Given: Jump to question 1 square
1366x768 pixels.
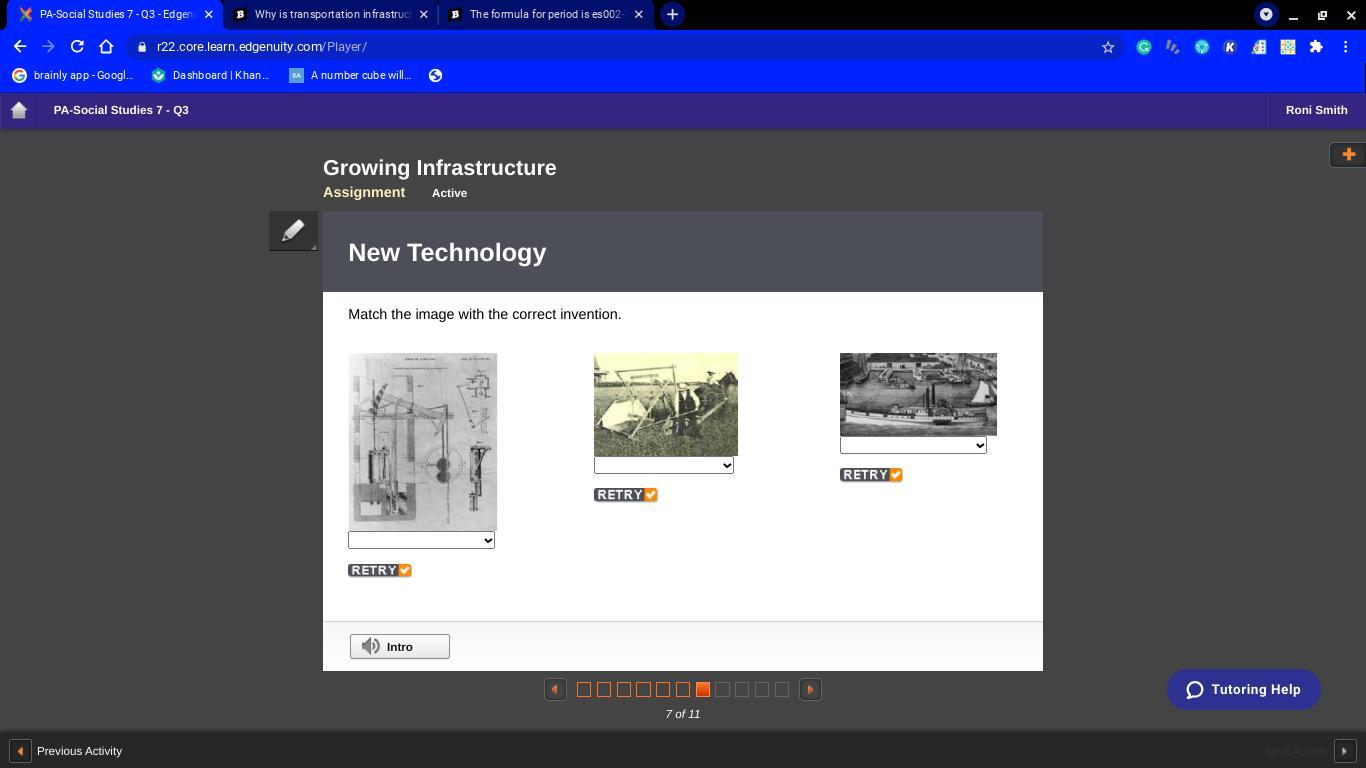Looking at the screenshot, I should click(584, 689).
